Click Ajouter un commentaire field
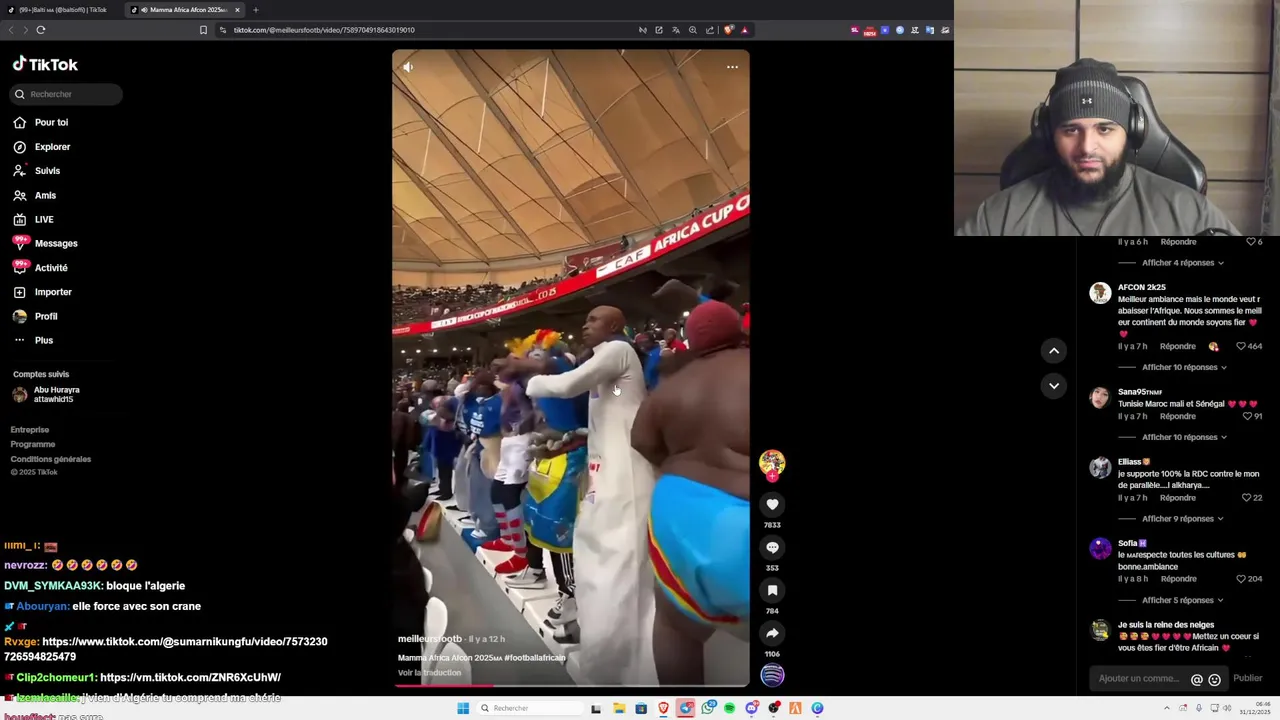Screen dimensions: 1280x720 click(1140, 679)
